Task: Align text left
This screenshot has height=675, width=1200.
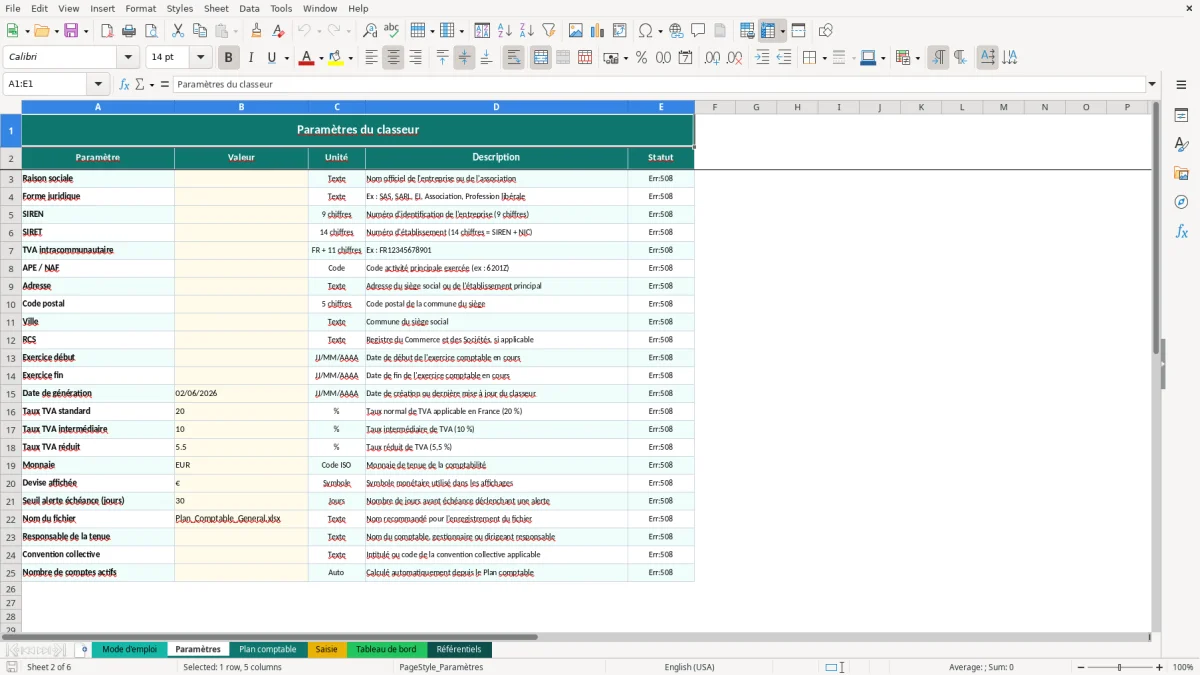Action: pyautogui.click(x=372, y=58)
